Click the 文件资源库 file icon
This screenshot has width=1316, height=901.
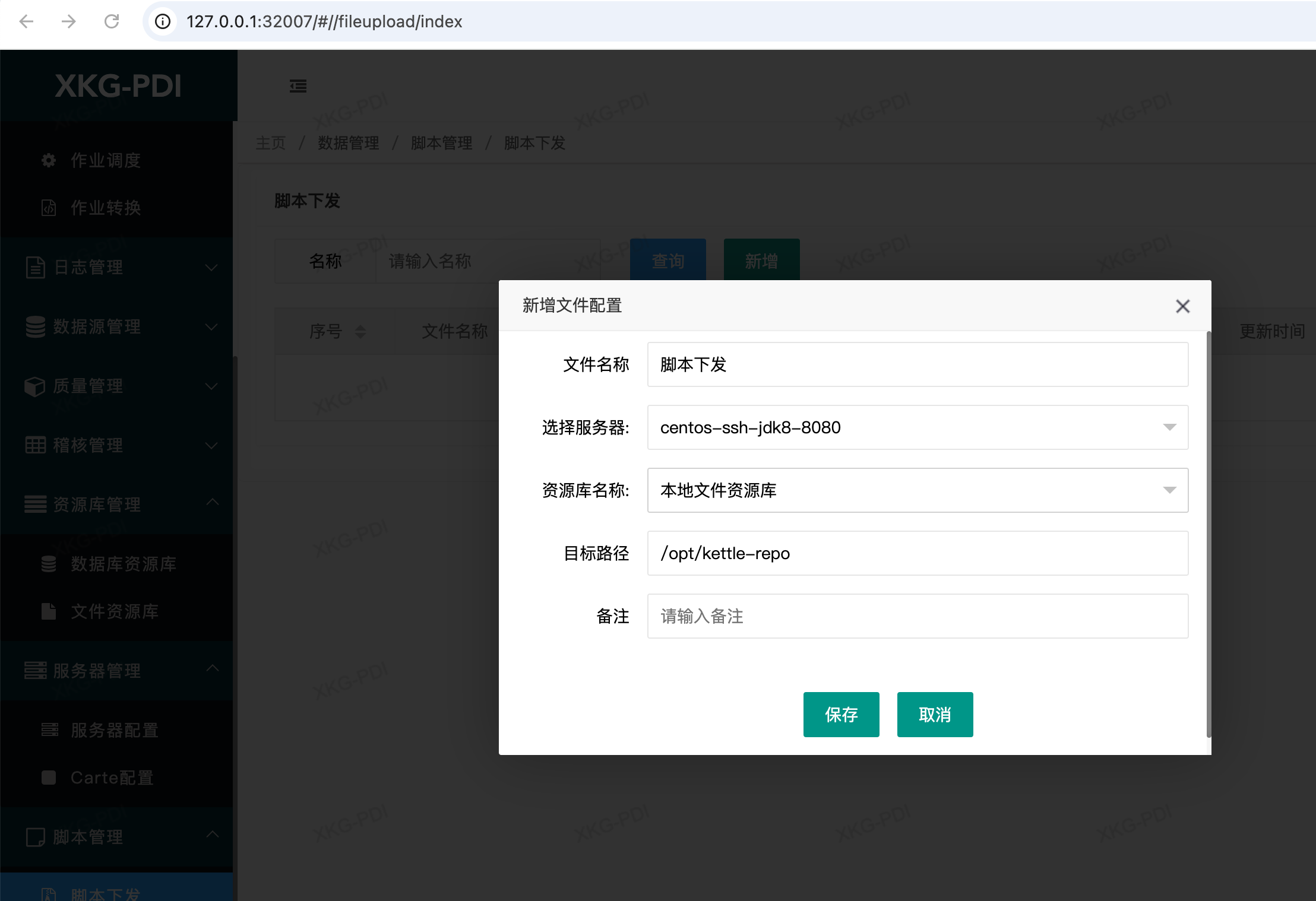coord(49,611)
